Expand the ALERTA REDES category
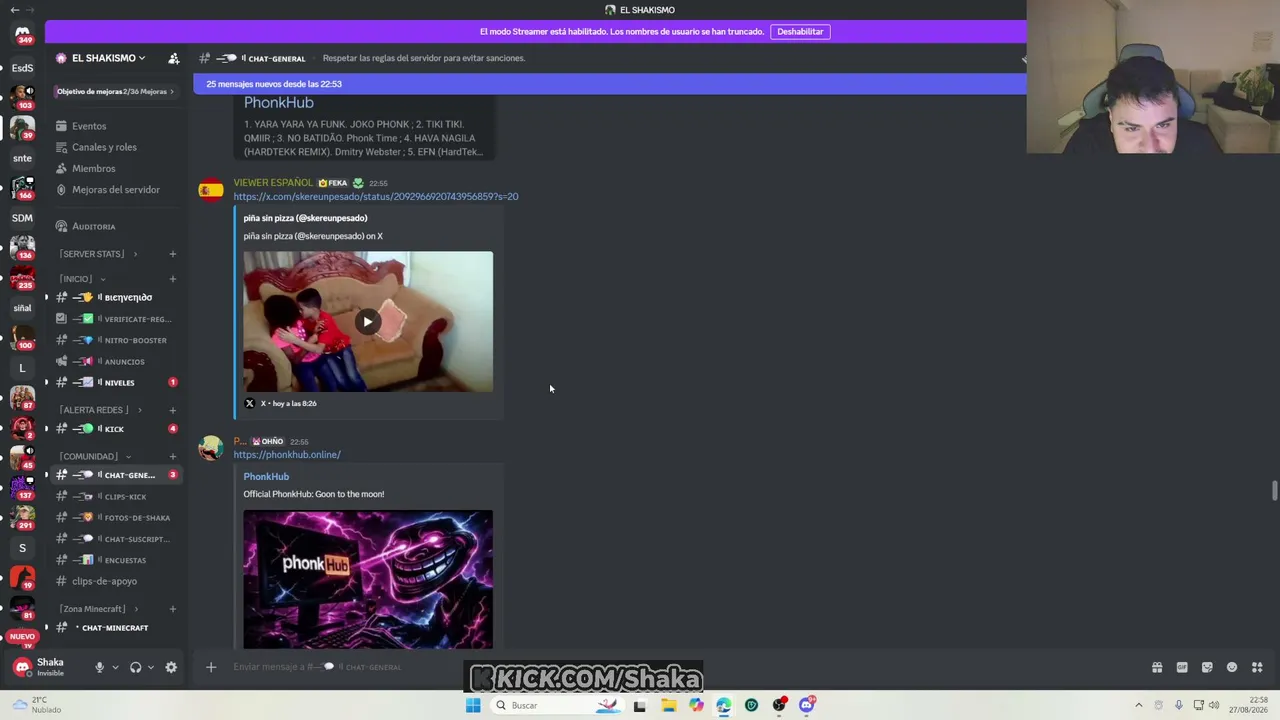 [100, 410]
